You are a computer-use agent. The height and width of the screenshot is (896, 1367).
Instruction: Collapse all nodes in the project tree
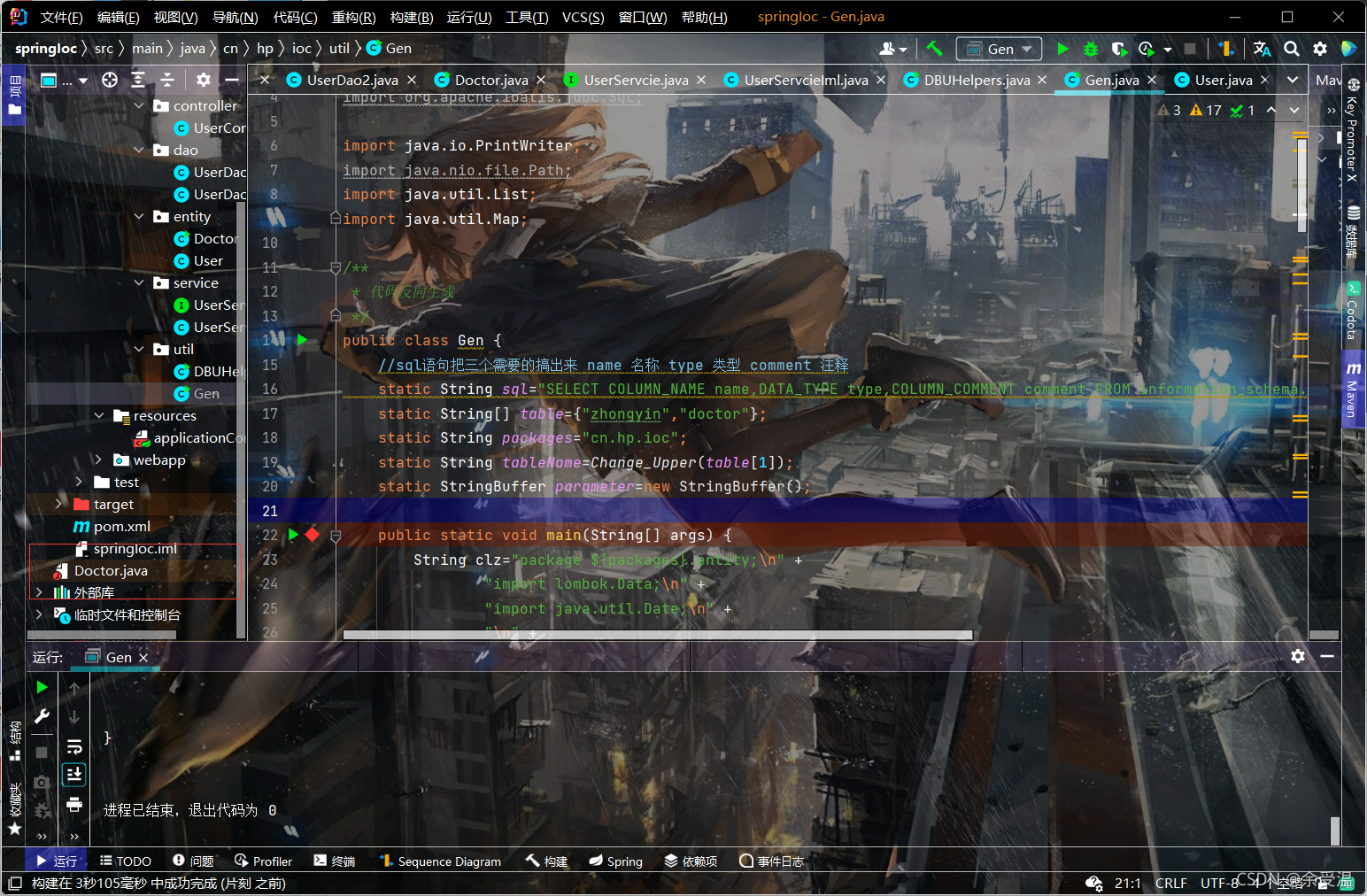click(167, 81)
